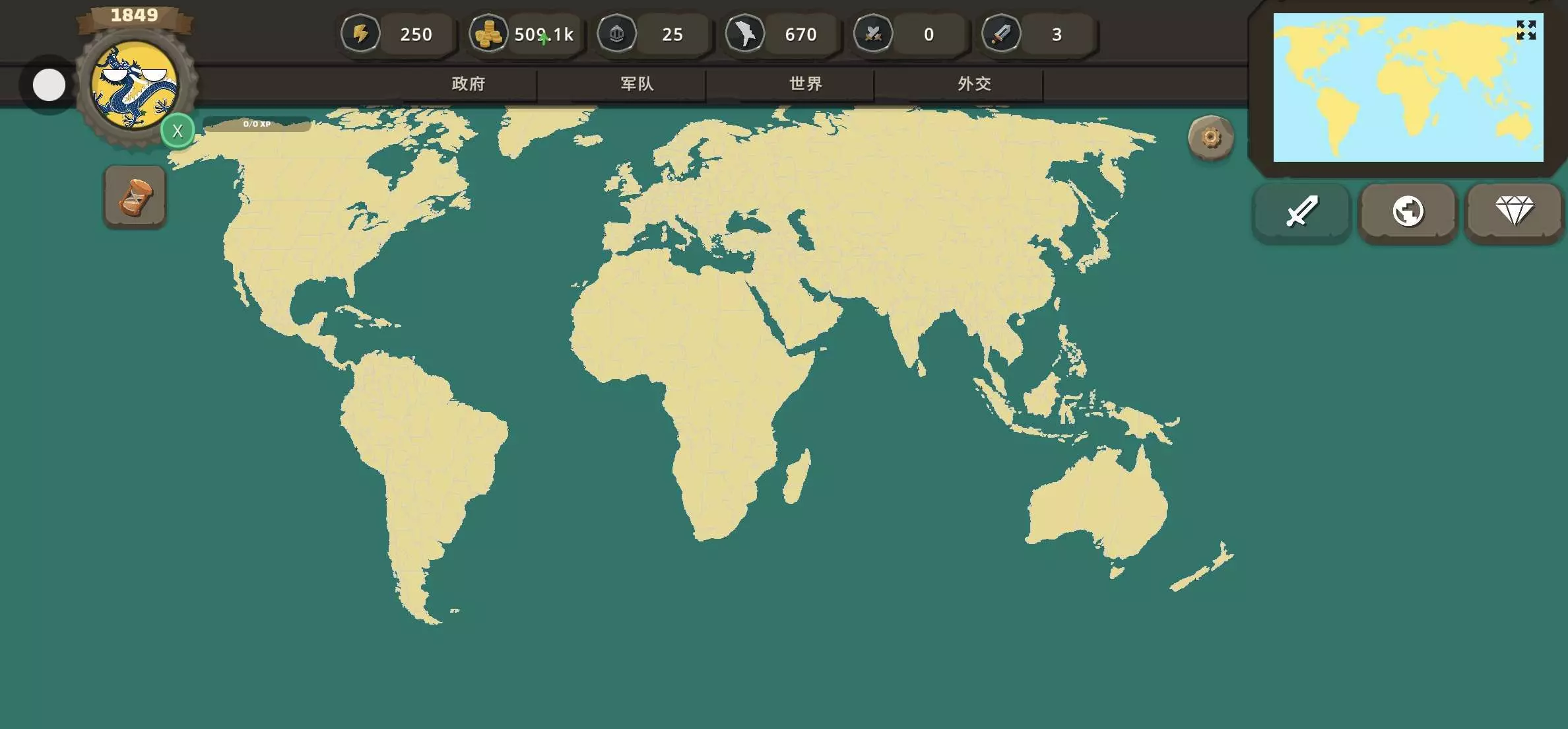This screenshot has height=729, width=1568.
Task: Expand the minimap to fullscreen
Action: (x=1526, y=30)
